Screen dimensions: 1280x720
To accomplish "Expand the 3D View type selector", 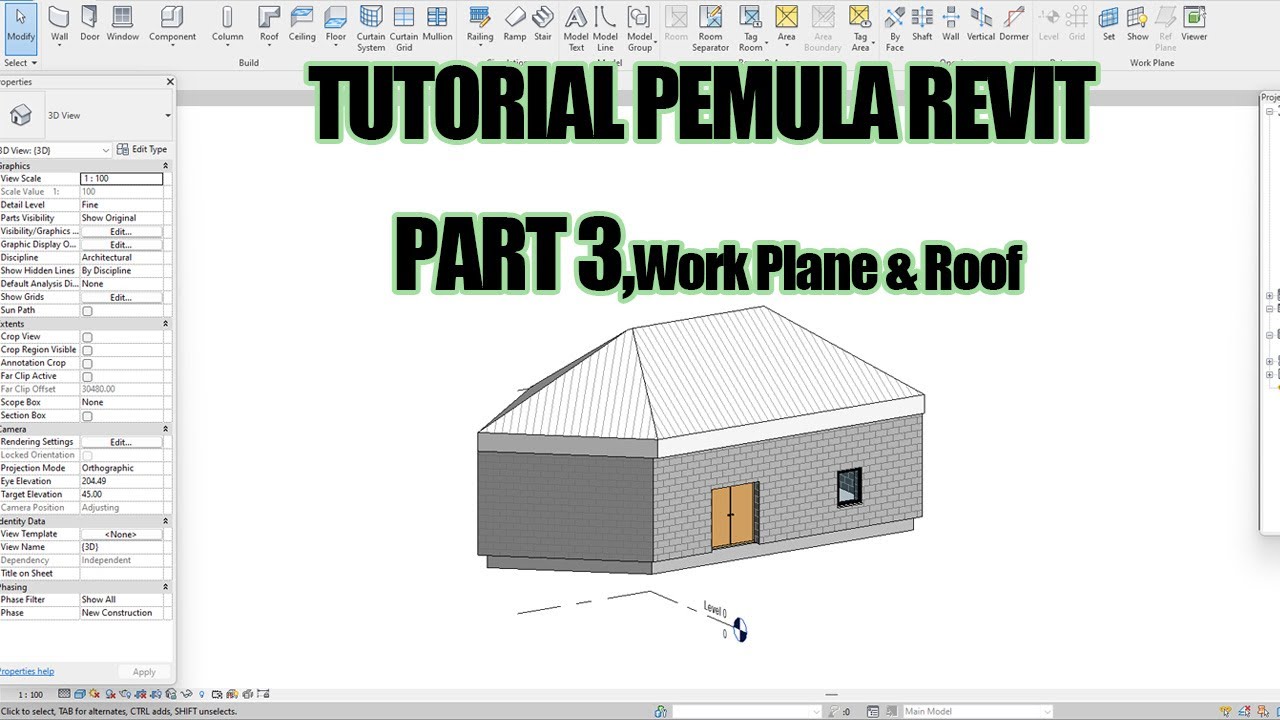I will [167, 115].
